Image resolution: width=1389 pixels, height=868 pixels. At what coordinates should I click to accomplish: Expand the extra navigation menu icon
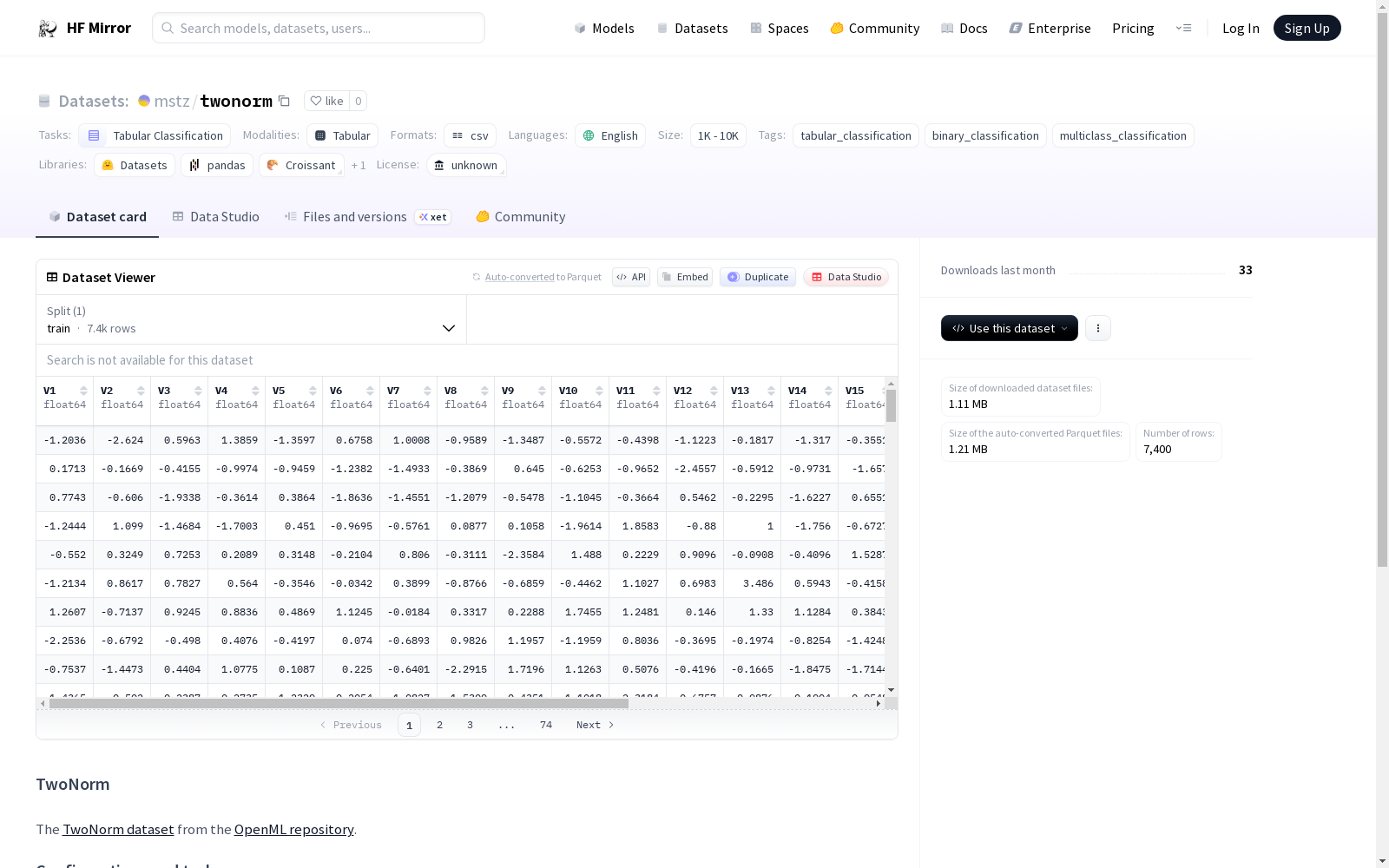coord(1183,28)
